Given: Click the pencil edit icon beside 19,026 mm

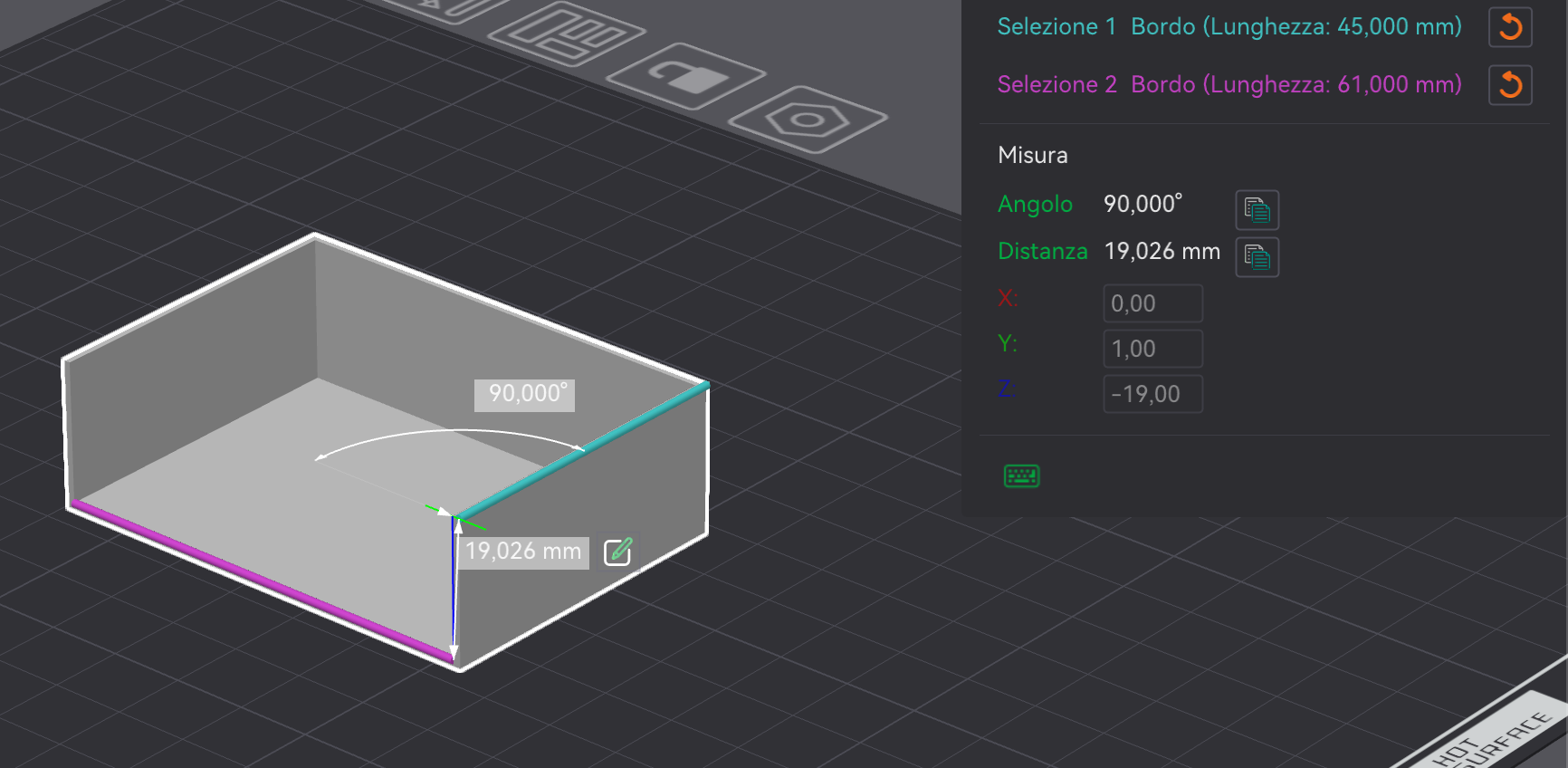Looking at the screenshot, I should point(617,551).
